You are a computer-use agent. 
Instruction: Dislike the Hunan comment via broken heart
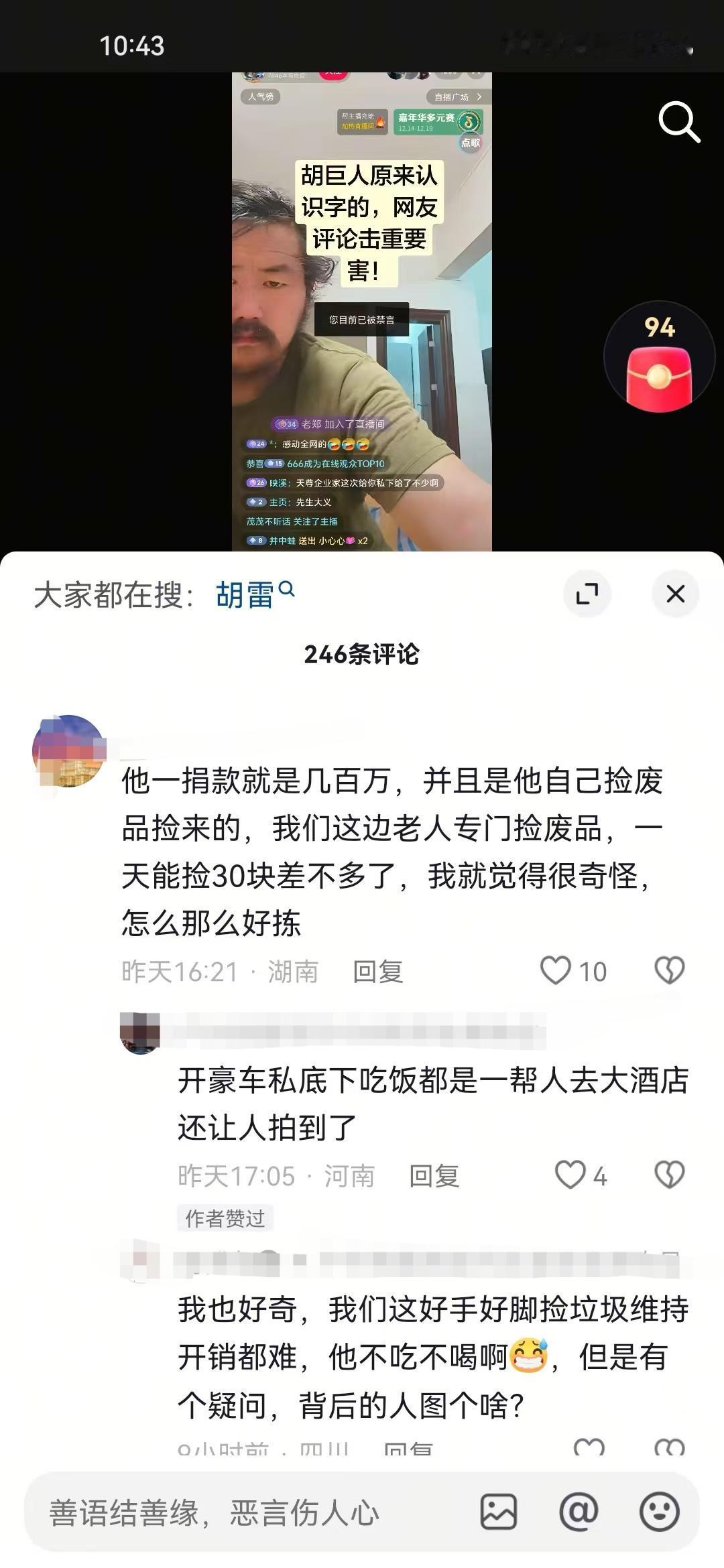click(x=669, y=970)
